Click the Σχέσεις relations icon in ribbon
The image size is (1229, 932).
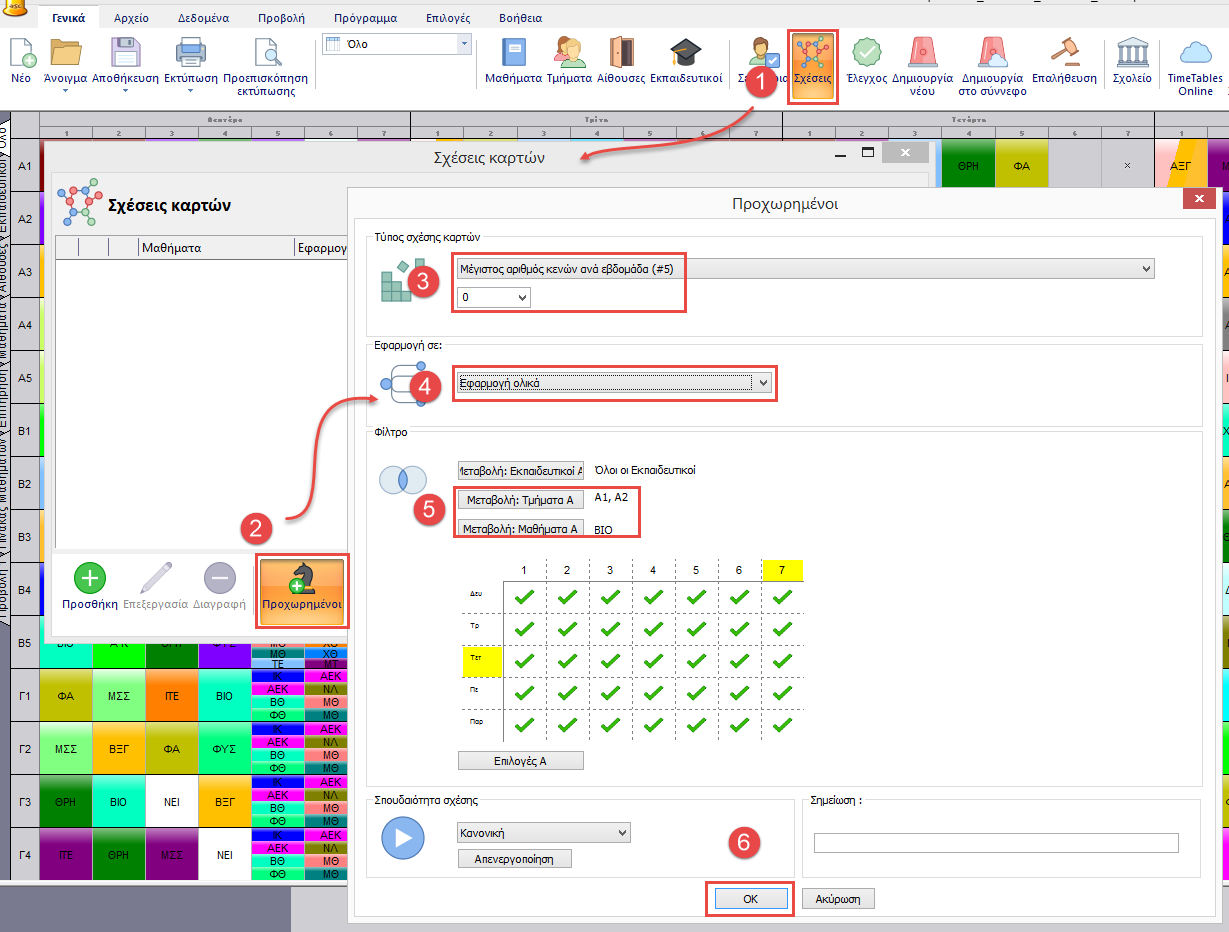[x=812, y=66]
